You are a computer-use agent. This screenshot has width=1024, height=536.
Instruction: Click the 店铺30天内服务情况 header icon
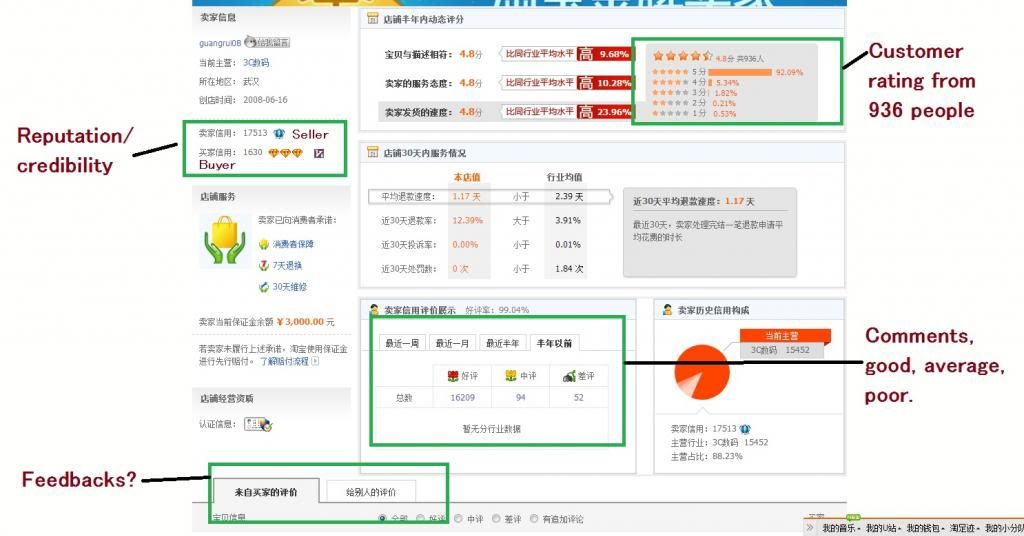point(372,152)
